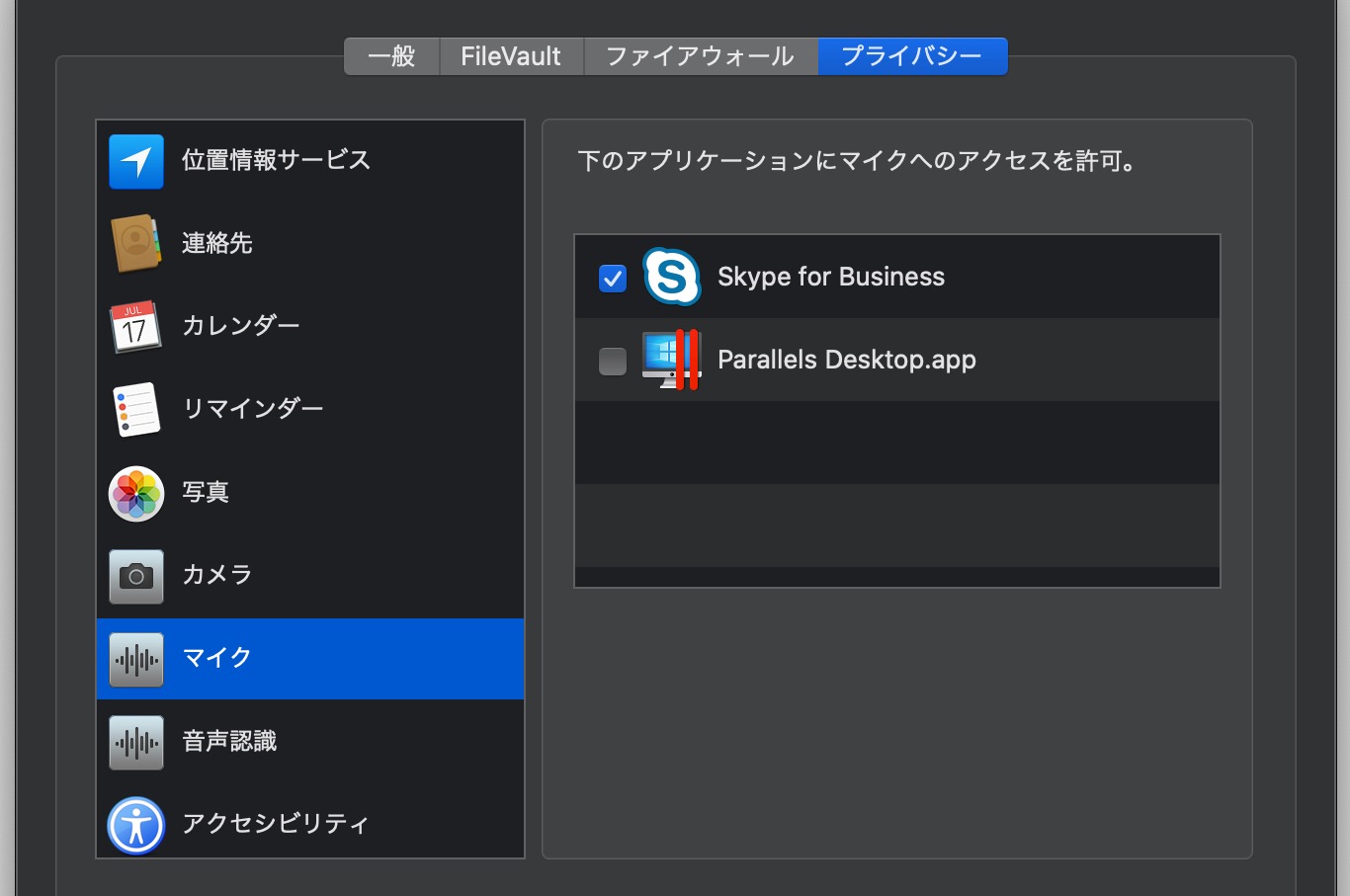1350x896 pixels.
Task: Click the Contacts address book icon
Action: 136,243
